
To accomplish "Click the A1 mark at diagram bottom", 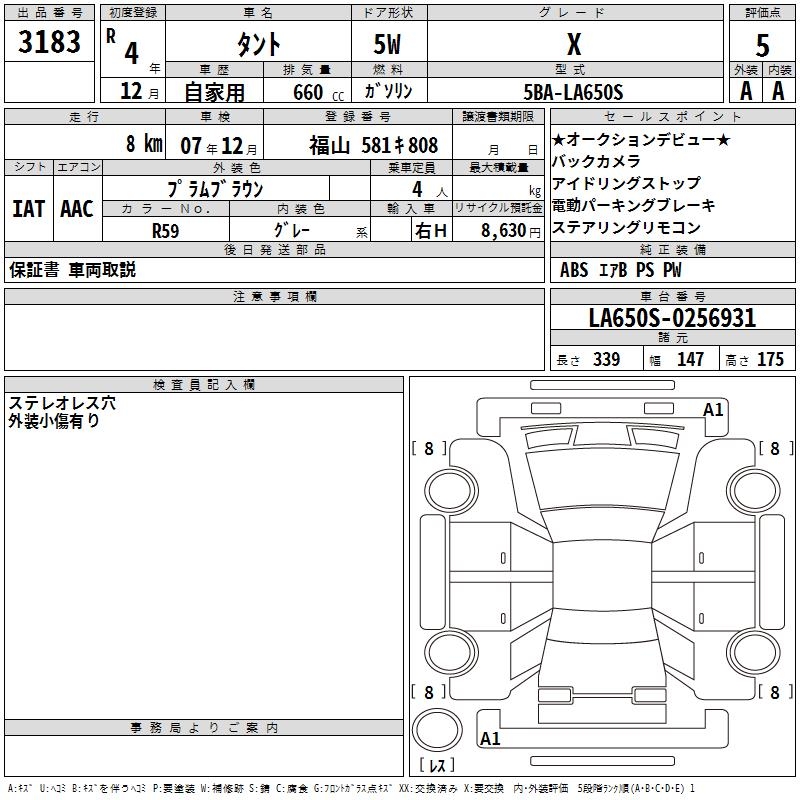I will pos(490,738).
